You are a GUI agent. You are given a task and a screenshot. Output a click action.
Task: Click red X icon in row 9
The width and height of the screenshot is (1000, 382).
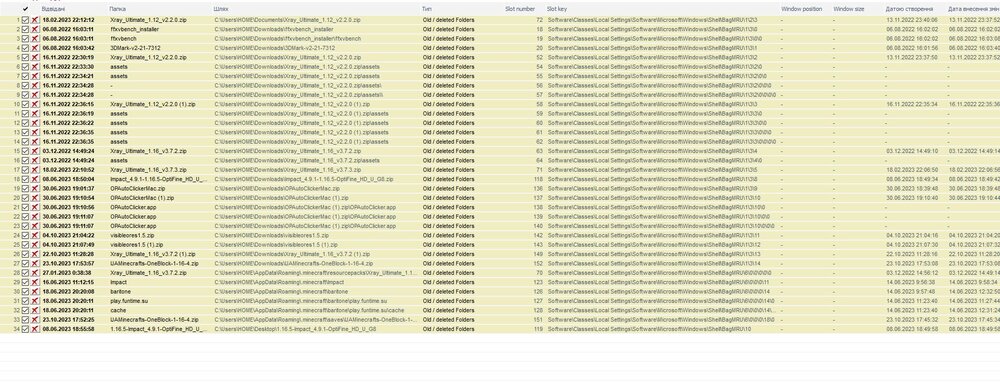point(36,95)
